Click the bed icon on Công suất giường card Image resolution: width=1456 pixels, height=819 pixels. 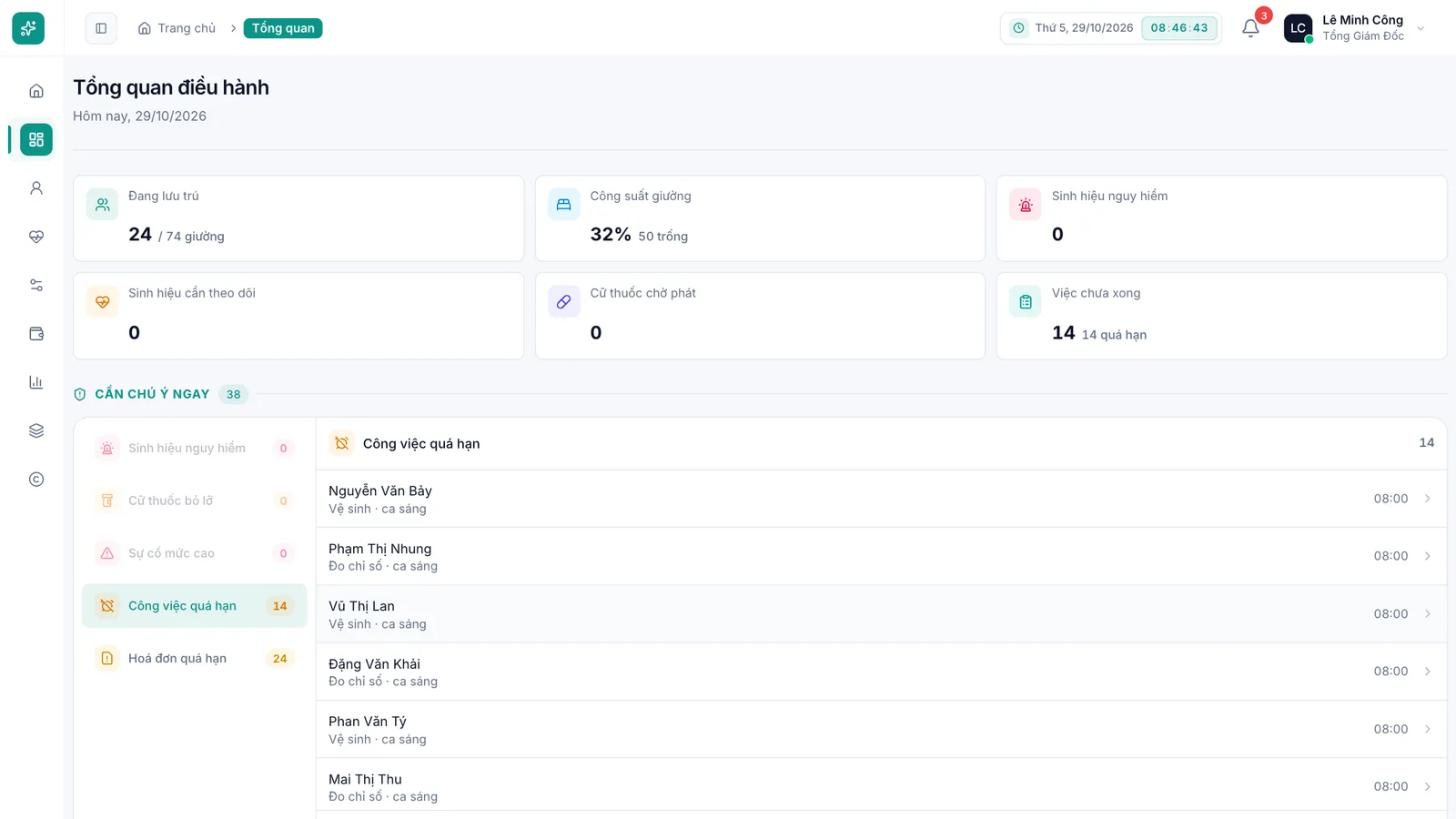coord(564,205)
